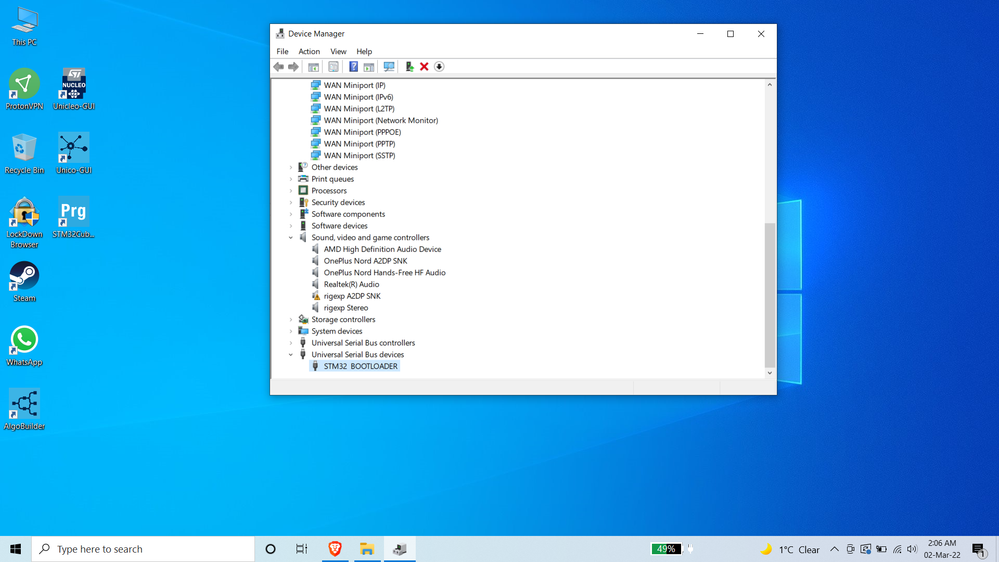This screenshot has height=562, width=999.
Task: Open the notification center icon
Action: click(x=980, y=549)
